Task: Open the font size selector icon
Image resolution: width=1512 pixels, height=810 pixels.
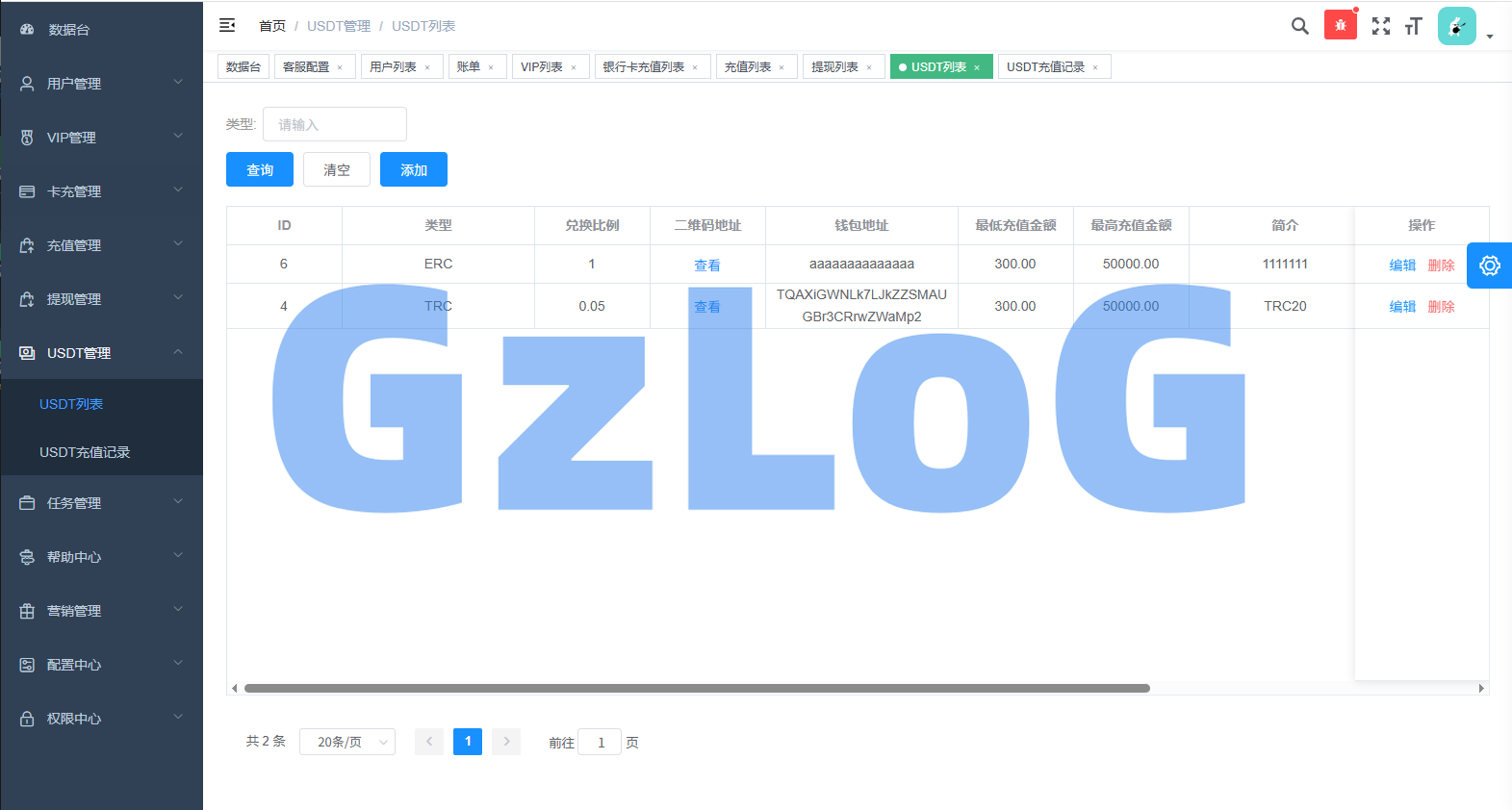Action: 1413,26
